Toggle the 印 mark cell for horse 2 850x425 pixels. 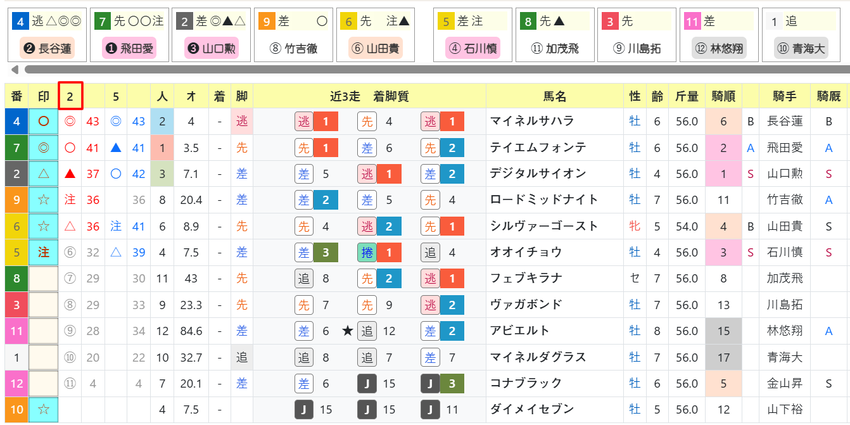coord(44,173)
